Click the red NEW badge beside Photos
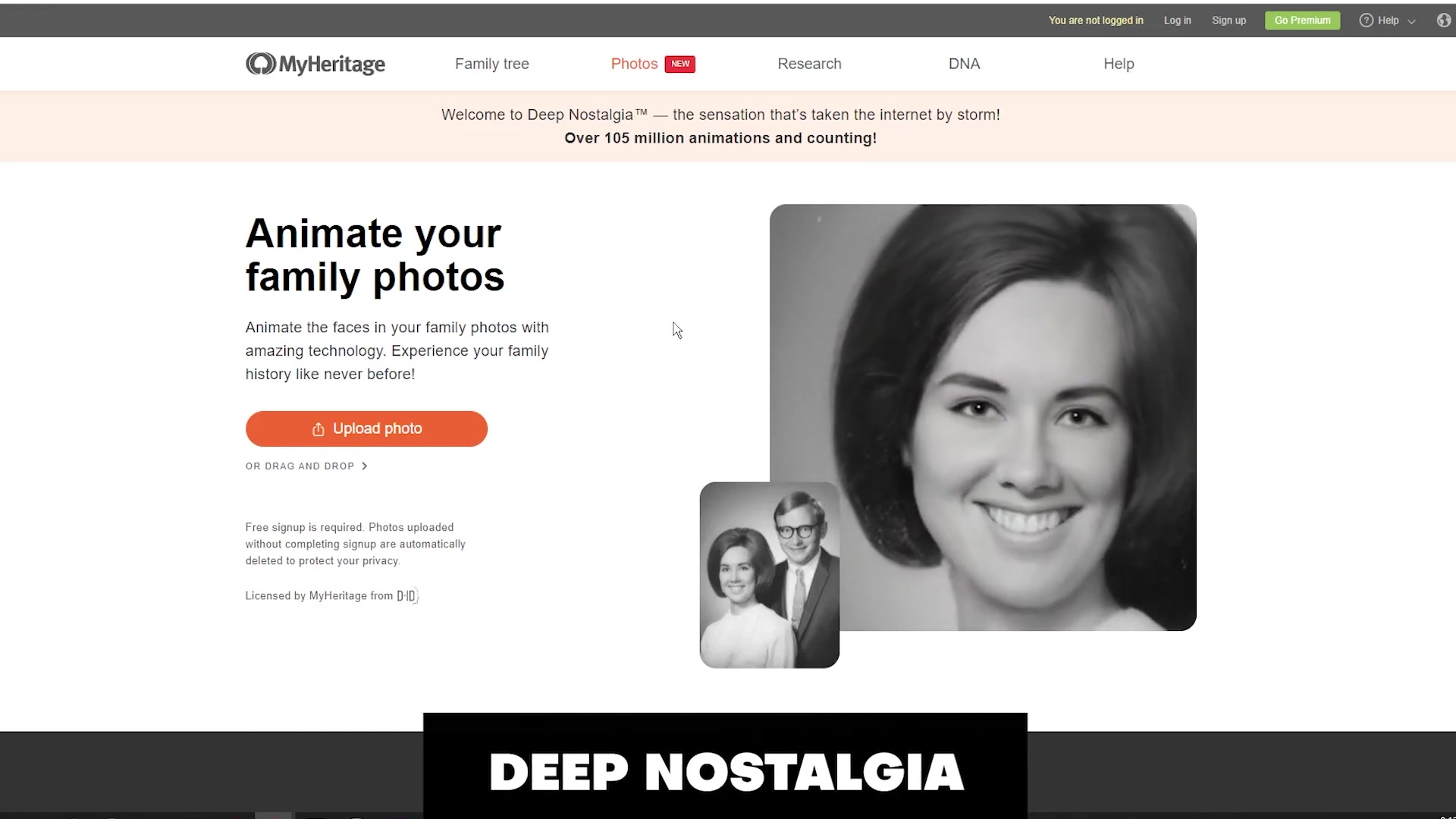The width and height of the screenshot is (1456, 819). pos(680,64)
